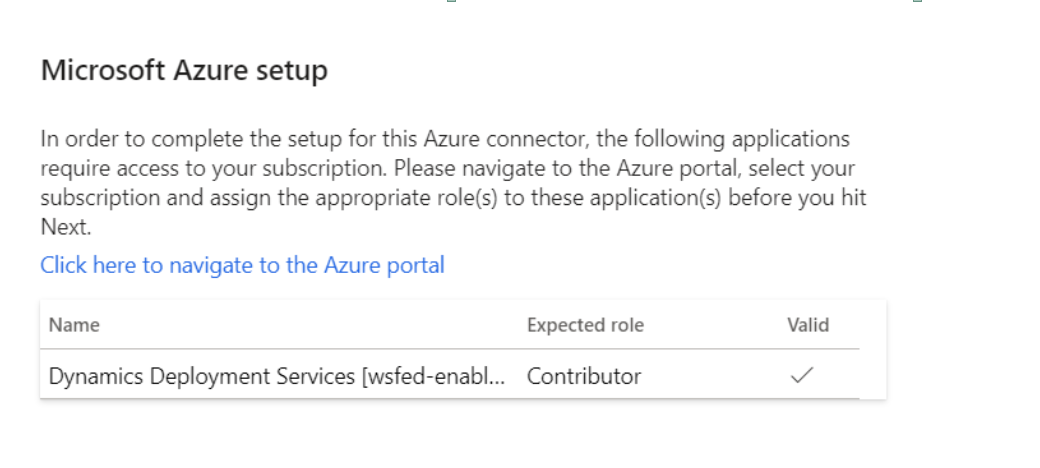This screenshot has height=468, width=1040.
Task: Sort by the Expected role column header
Action: 585,325
